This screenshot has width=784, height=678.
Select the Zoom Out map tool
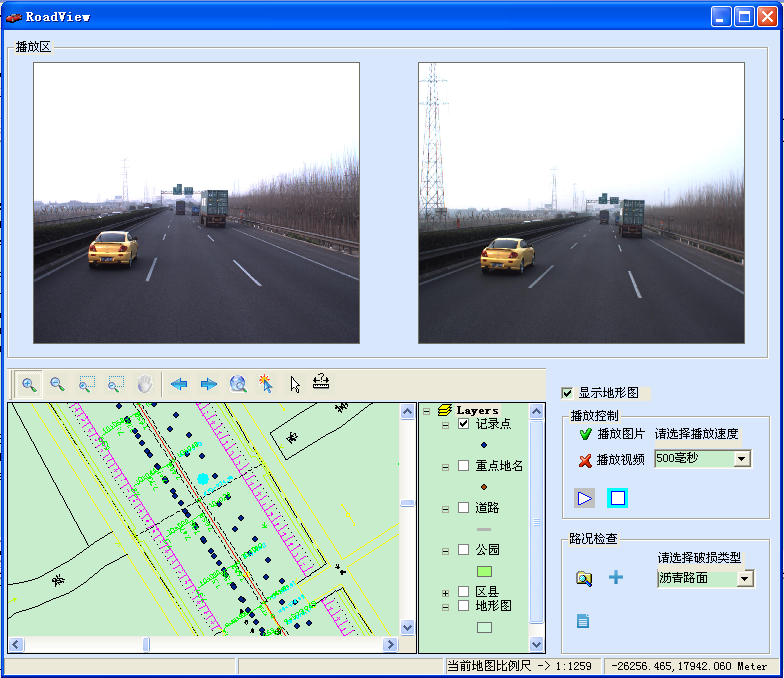tap(58, 384)
